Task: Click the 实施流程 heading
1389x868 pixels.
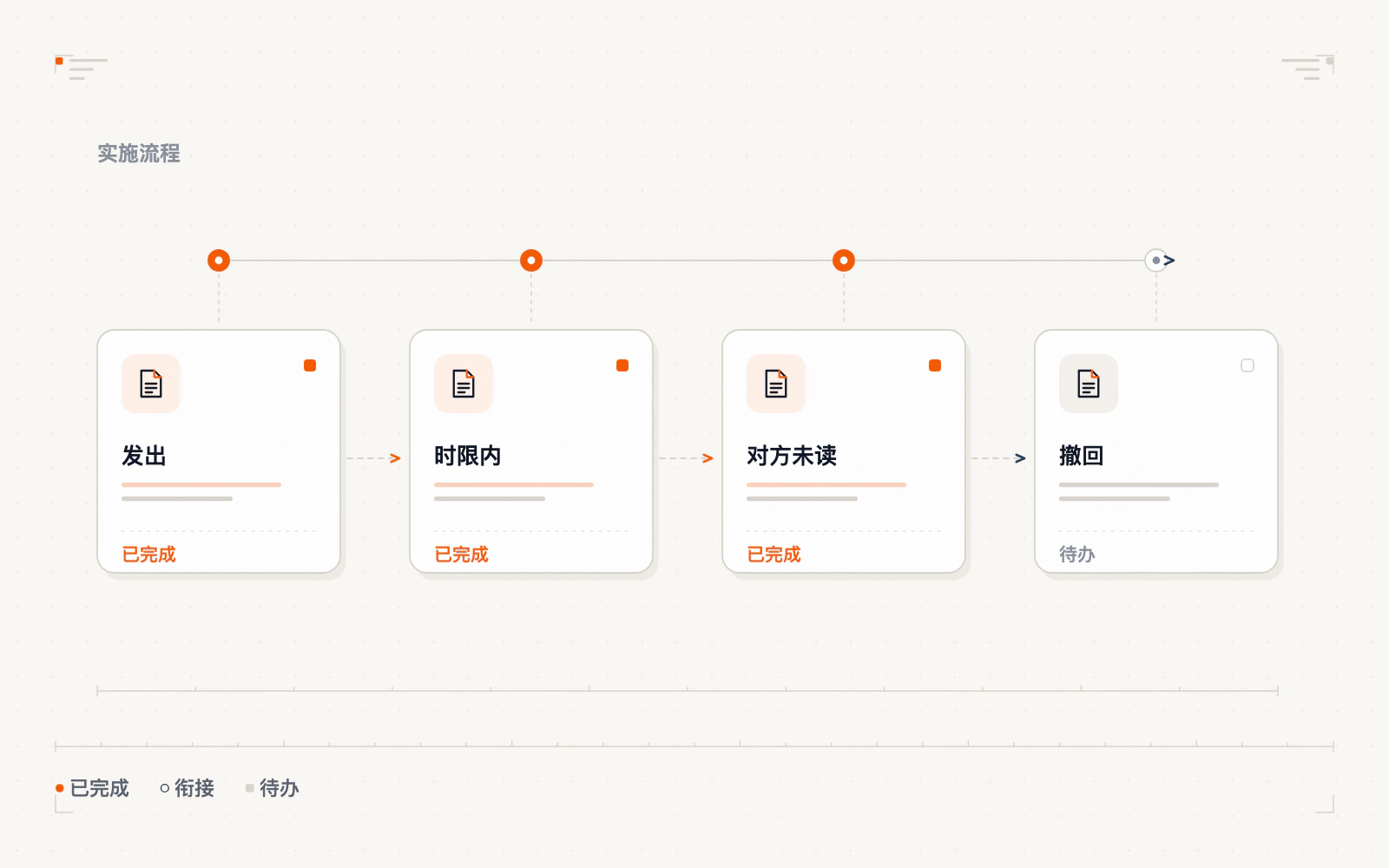Action: click(139, 154)
